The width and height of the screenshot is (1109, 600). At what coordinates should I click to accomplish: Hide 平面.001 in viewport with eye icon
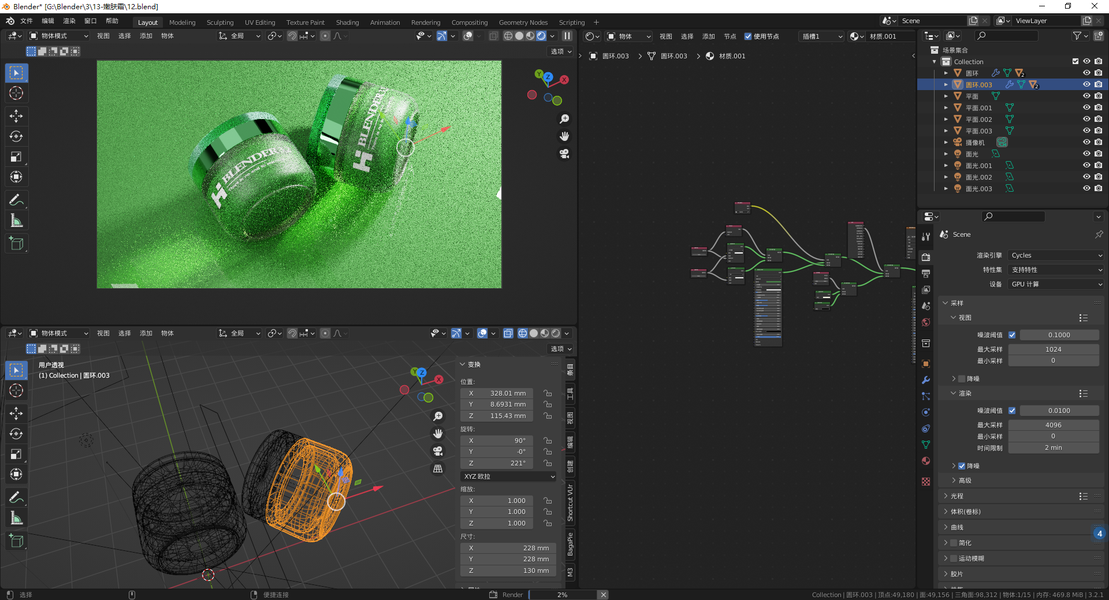[x=1087, y=108]
